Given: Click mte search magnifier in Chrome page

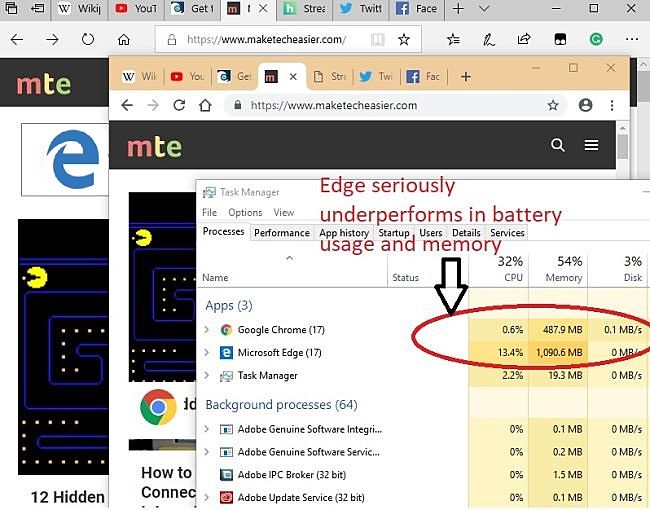Looking at the screenshot, I should [x=558, y=145].
